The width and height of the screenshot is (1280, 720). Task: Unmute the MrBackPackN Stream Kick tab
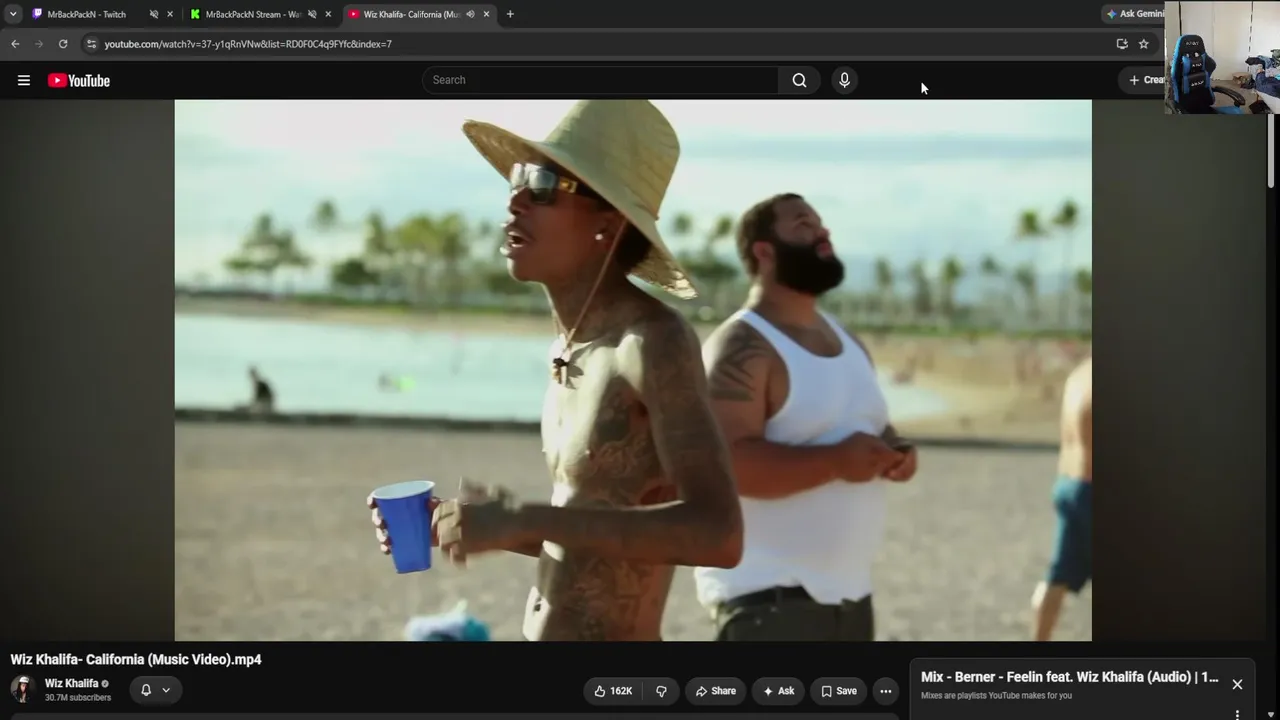(312, 14)
